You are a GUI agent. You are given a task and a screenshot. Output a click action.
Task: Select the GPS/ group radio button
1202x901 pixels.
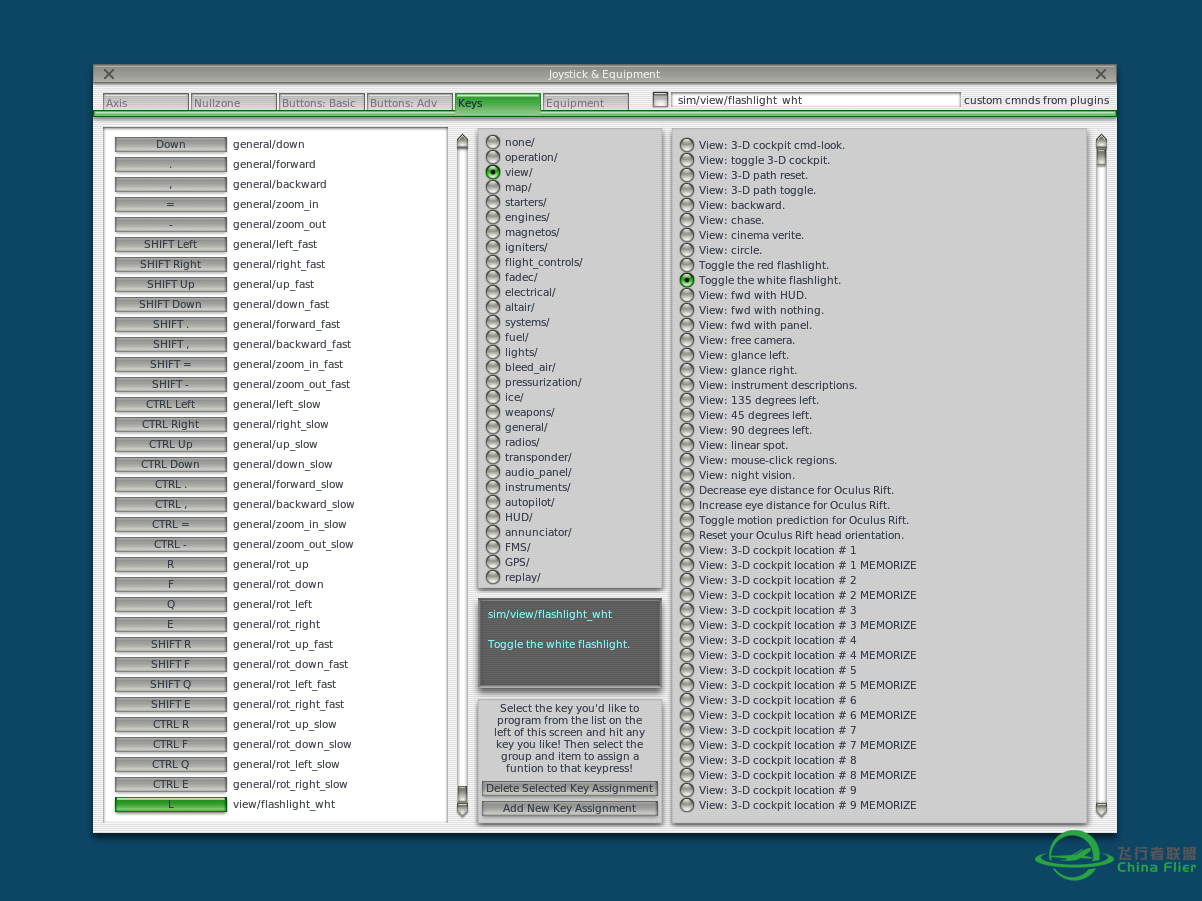click(493, 562)
